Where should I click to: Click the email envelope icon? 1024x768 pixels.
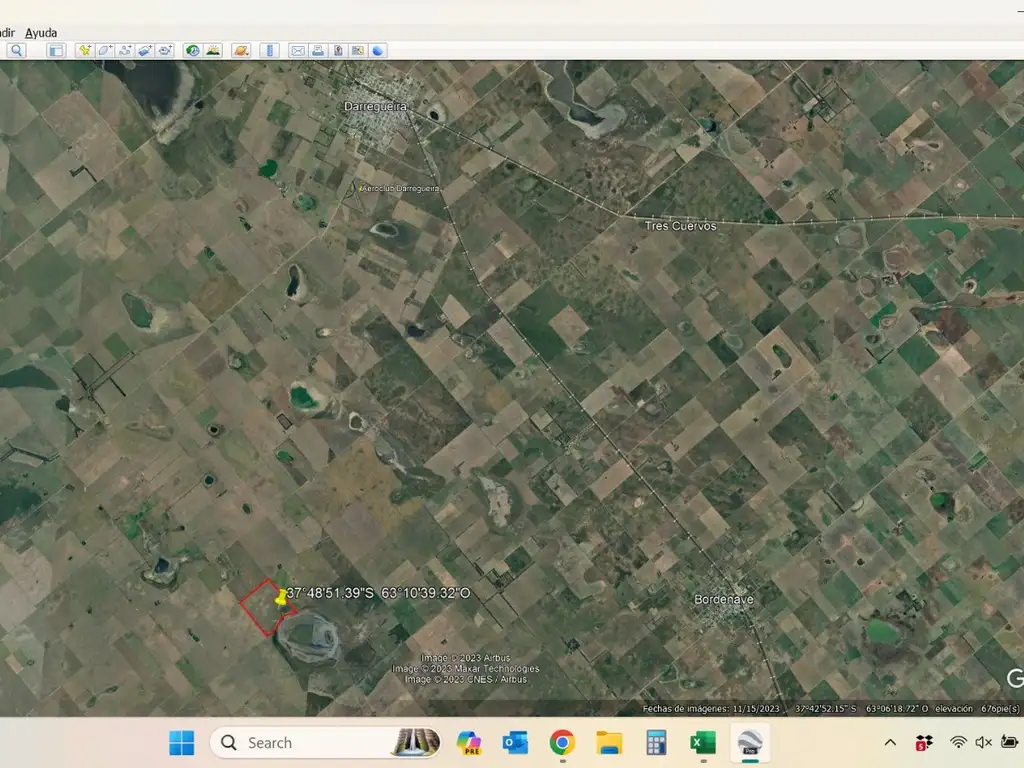click(298, 50)
